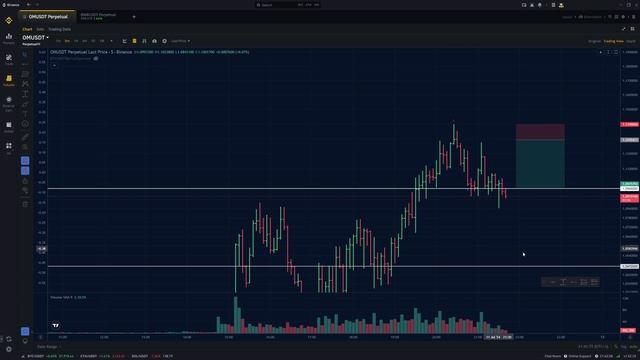The width and height of the screenshot is (640, 360).
Task: Open the Date Range dropdown
Action: click(49, 347)
